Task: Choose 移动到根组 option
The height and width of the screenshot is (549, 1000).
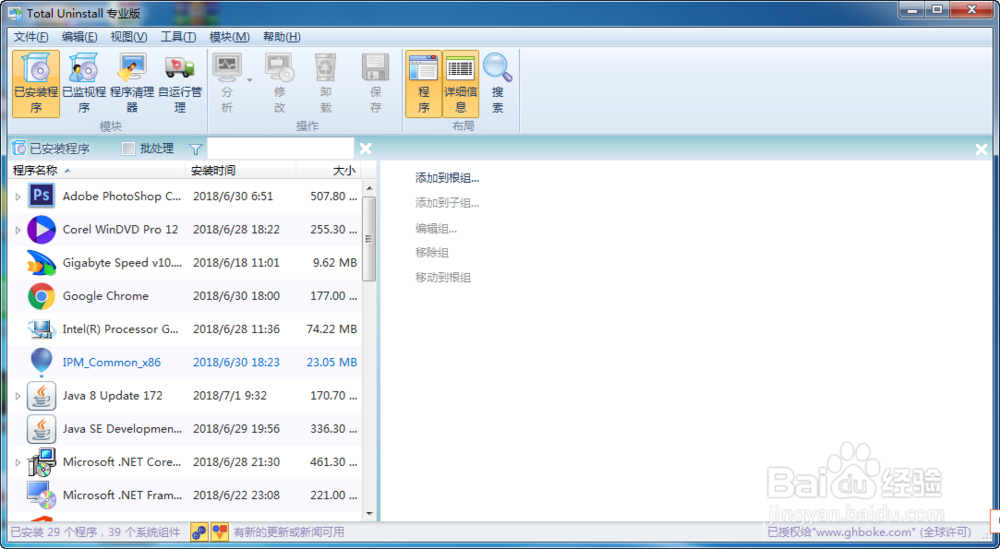Action: point(443,277)
